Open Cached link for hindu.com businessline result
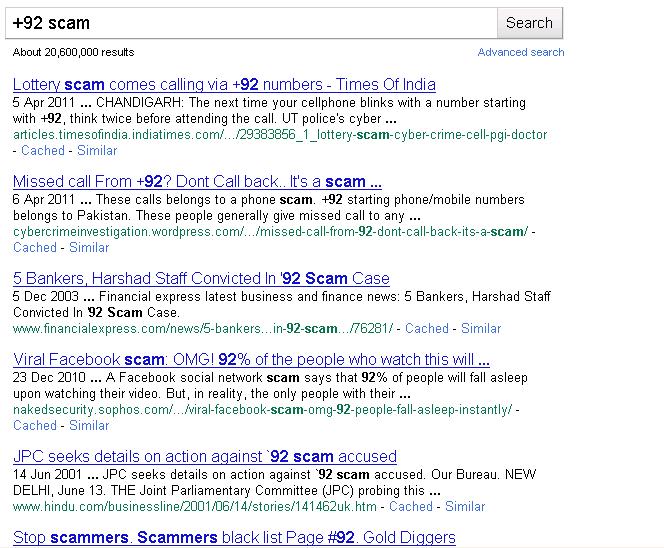This screenshot has width=664, height=548. pos(411,506)
